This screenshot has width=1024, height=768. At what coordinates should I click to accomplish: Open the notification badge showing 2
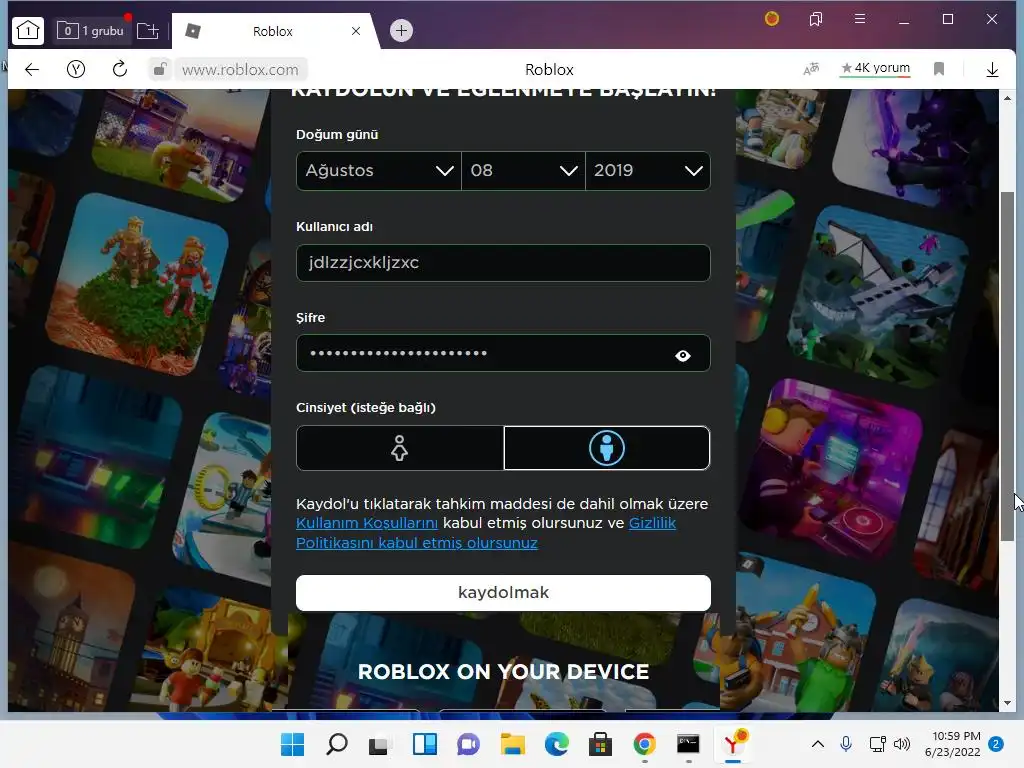point(996,744)
